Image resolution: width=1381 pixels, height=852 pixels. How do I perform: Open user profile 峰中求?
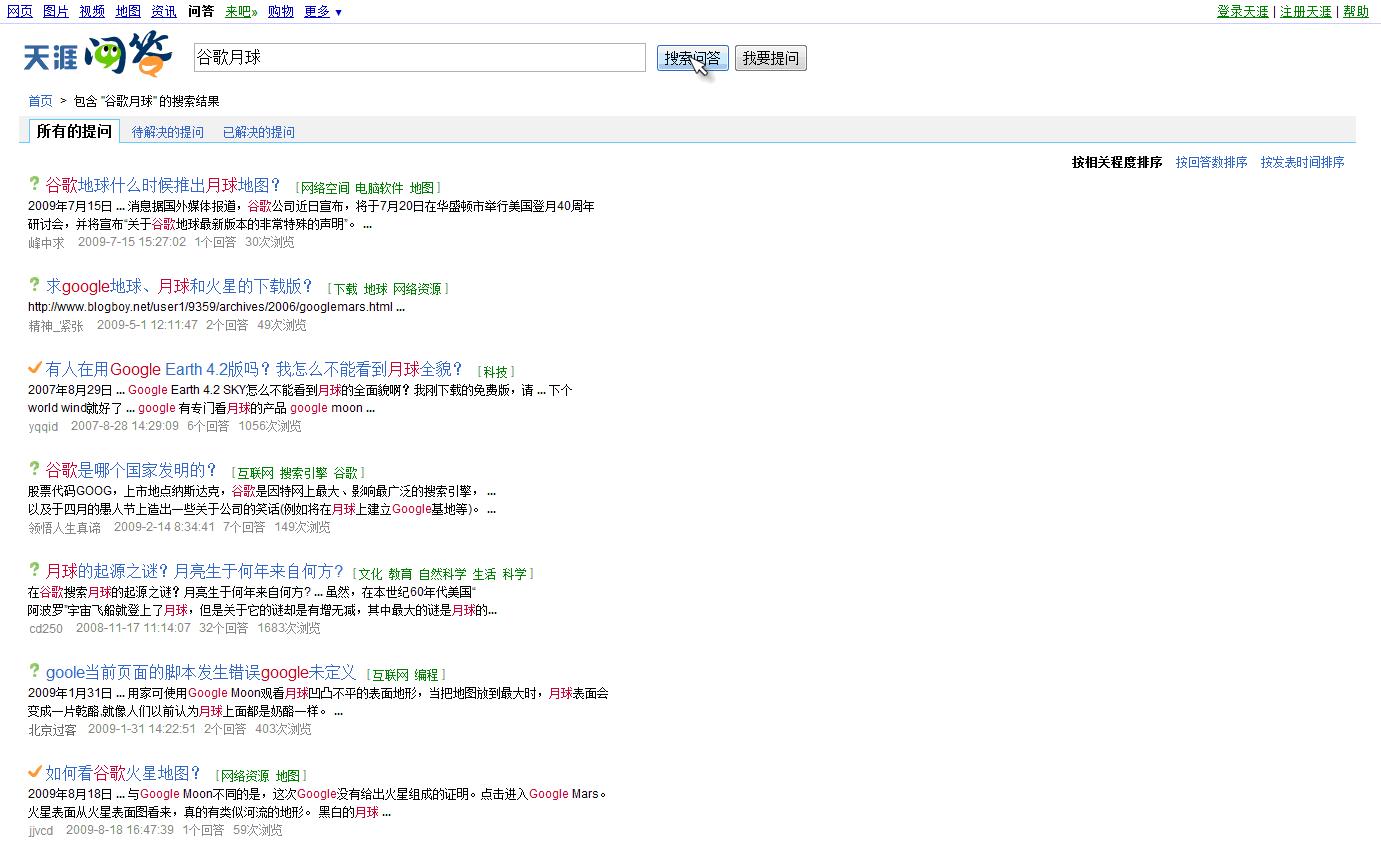46,242
